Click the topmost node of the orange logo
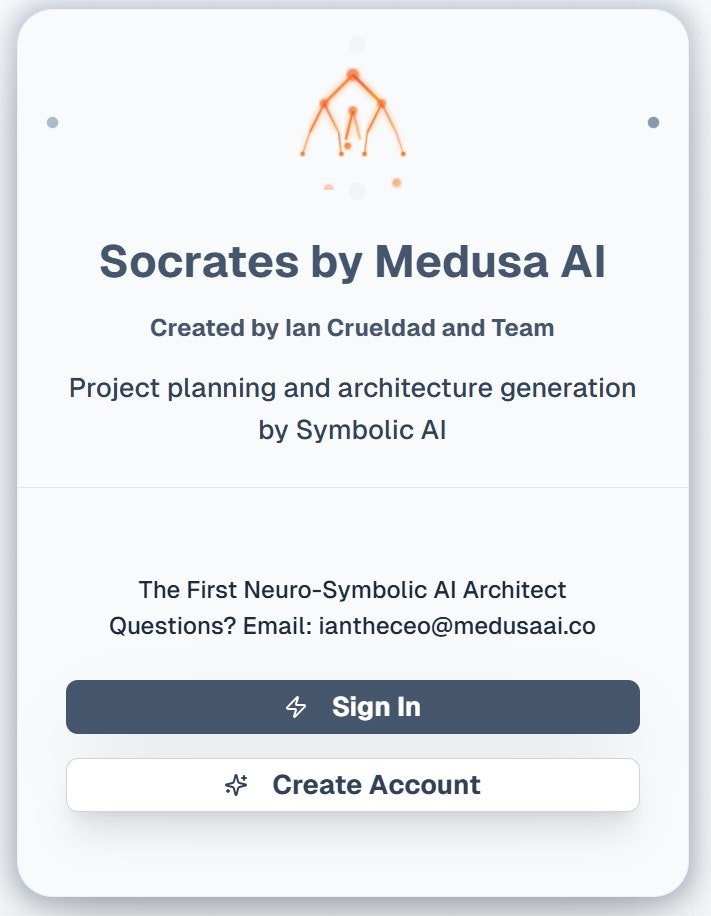711x916 pixels. tap(352, 74)
